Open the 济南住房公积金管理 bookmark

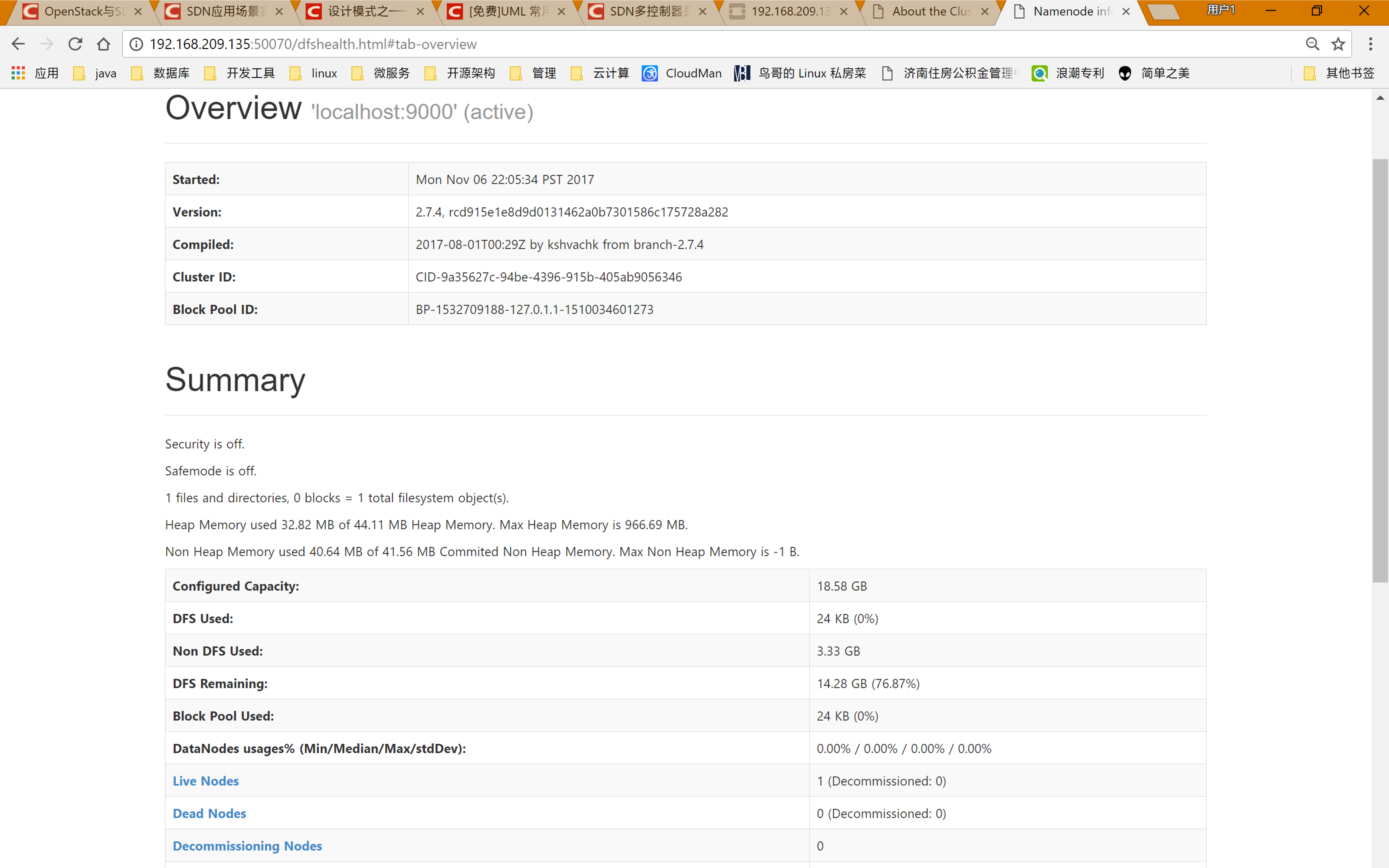[950, 73]
